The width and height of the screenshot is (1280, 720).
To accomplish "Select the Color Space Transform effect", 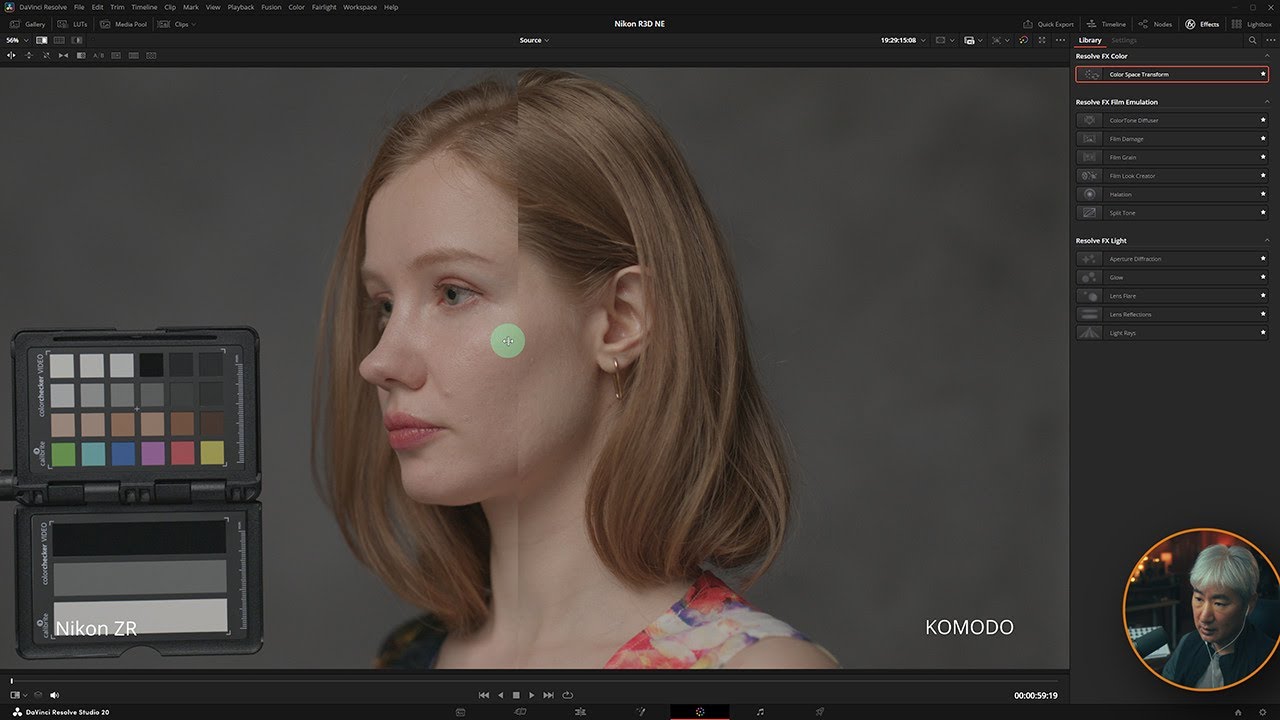I will [1172, 74].
